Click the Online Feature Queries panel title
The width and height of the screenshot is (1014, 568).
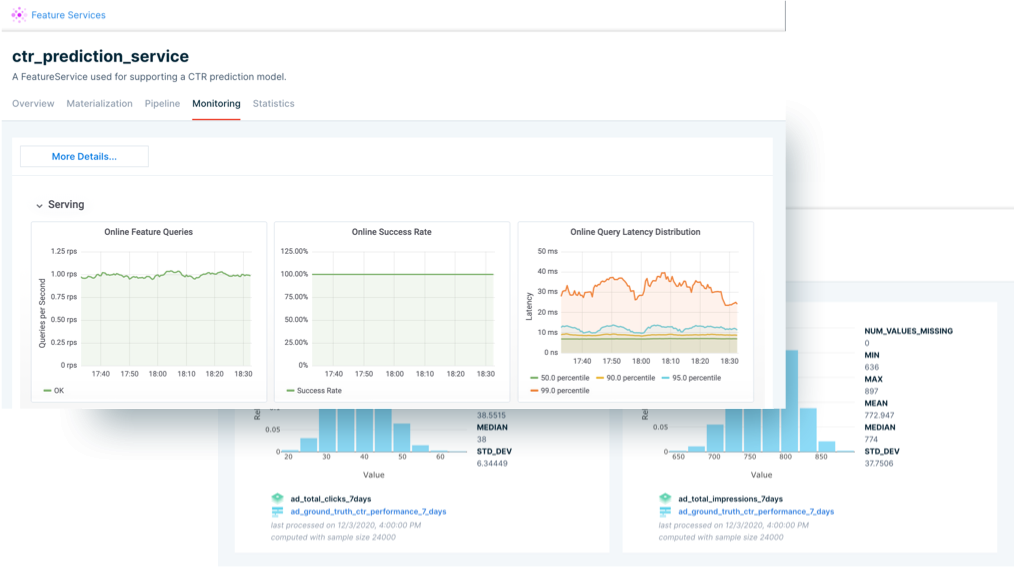(149, 232)
